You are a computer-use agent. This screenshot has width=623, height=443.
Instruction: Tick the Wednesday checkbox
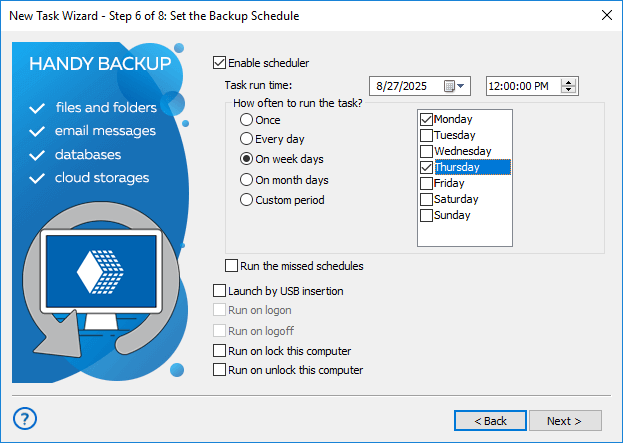coord(427,151)
